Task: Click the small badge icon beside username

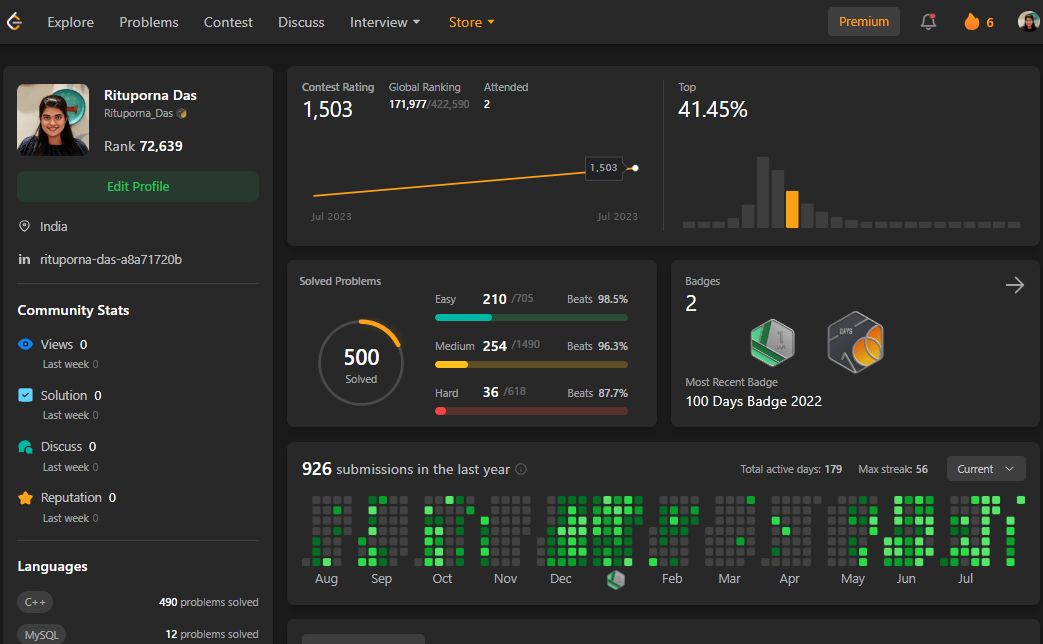Action: click(x=182, y=114)
